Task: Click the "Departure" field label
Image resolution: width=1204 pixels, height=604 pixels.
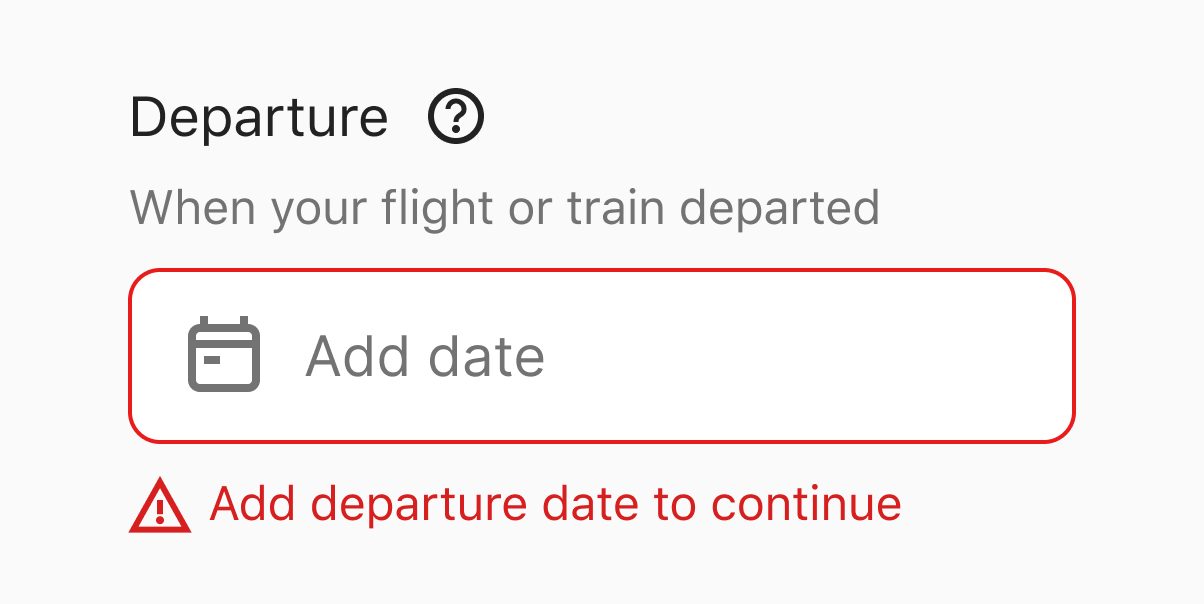Action: tap(259, 118)
